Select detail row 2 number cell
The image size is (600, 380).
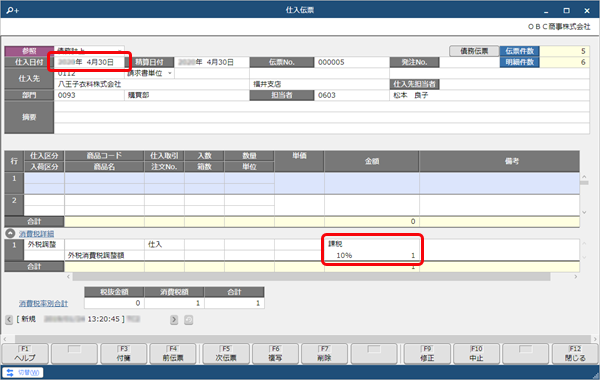14,205
